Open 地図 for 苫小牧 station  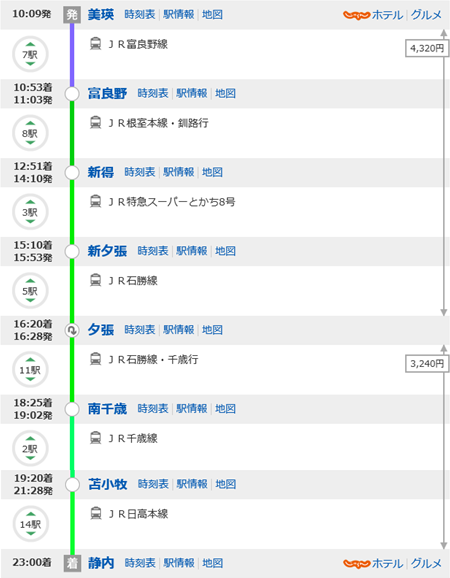[226, 484]
